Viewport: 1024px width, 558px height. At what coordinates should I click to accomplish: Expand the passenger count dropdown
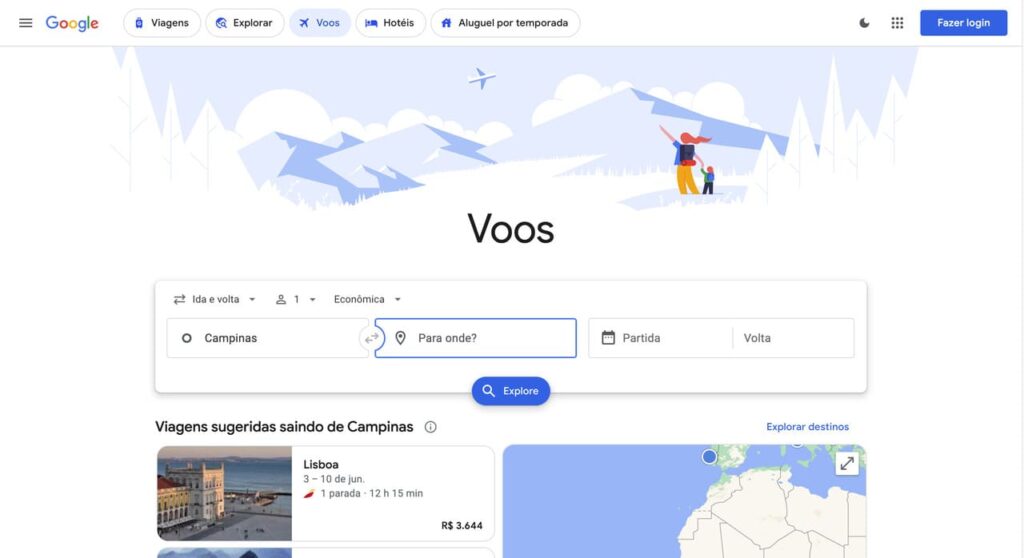pyautogui.click(x=296, y=299)
